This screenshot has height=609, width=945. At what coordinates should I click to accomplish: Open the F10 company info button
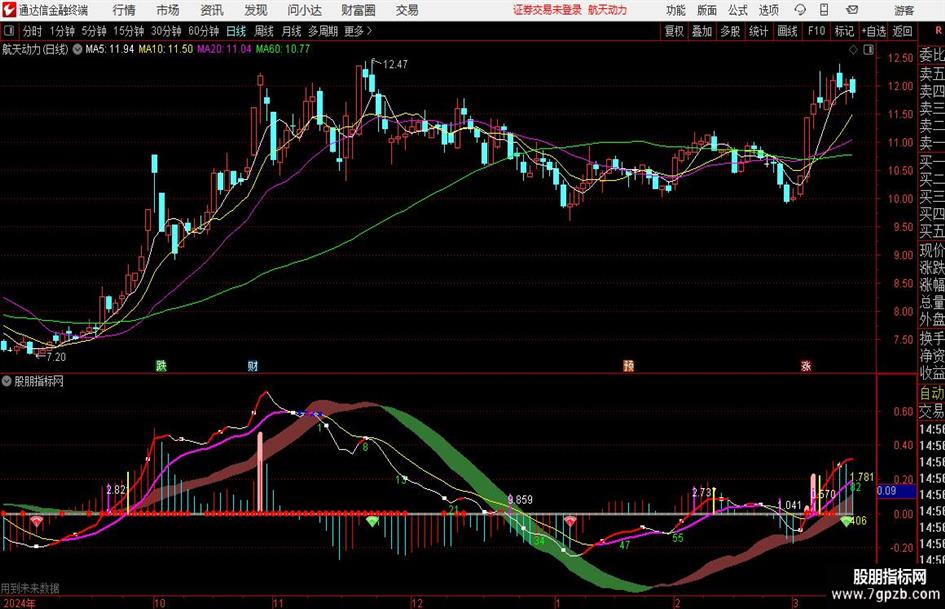(x=816, y=31)
